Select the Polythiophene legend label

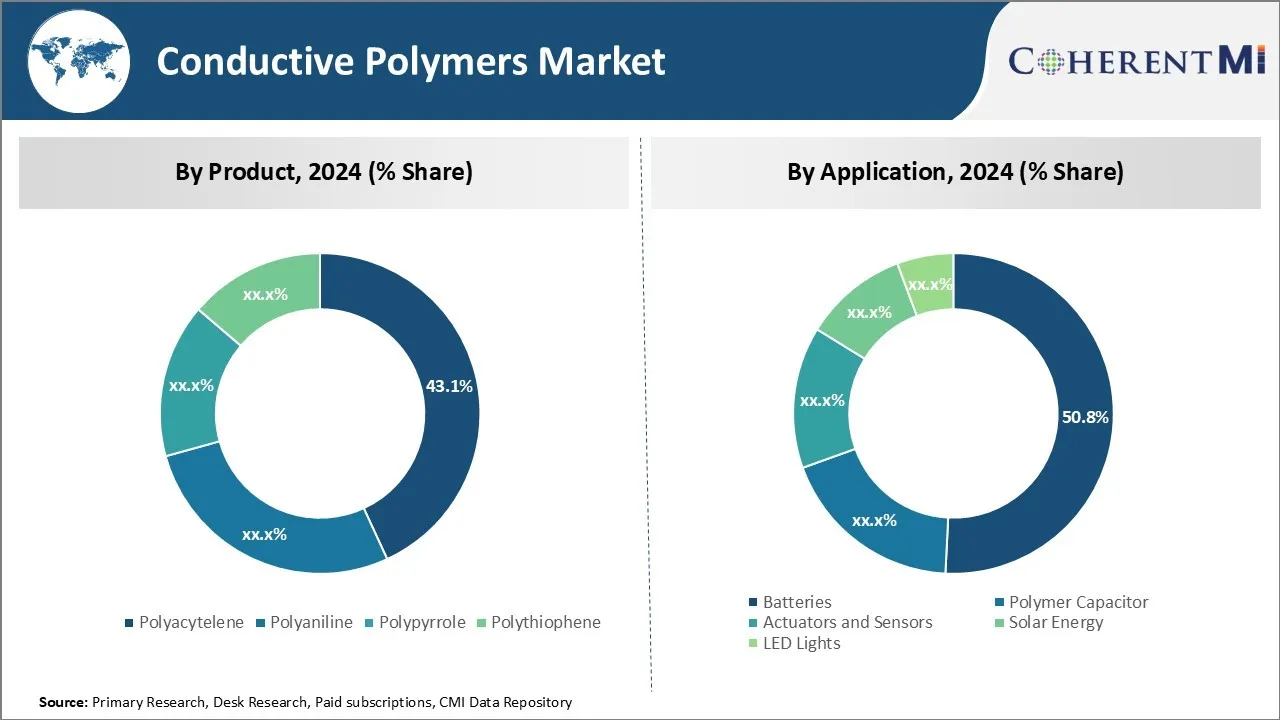click(x=546, y=622)
